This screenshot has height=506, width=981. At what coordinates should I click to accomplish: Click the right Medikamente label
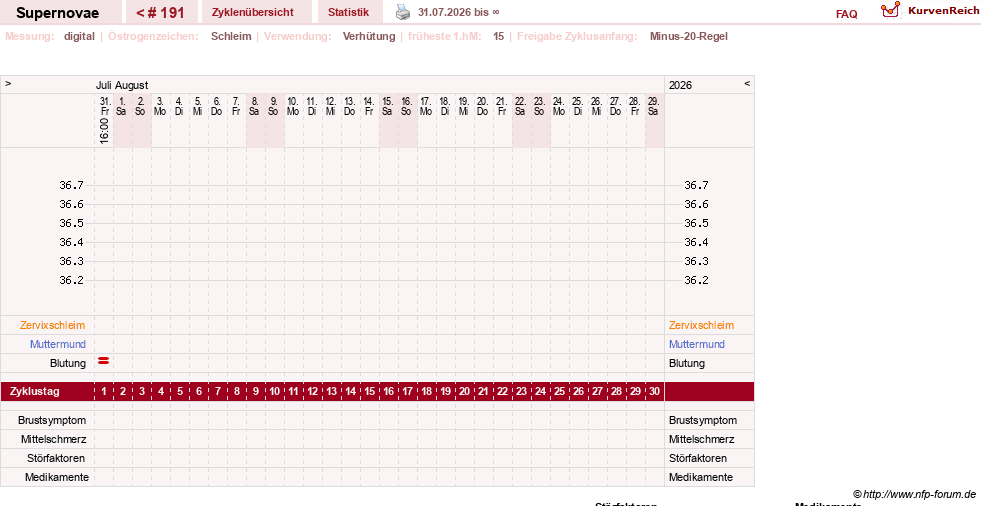[x=701, y=477]
